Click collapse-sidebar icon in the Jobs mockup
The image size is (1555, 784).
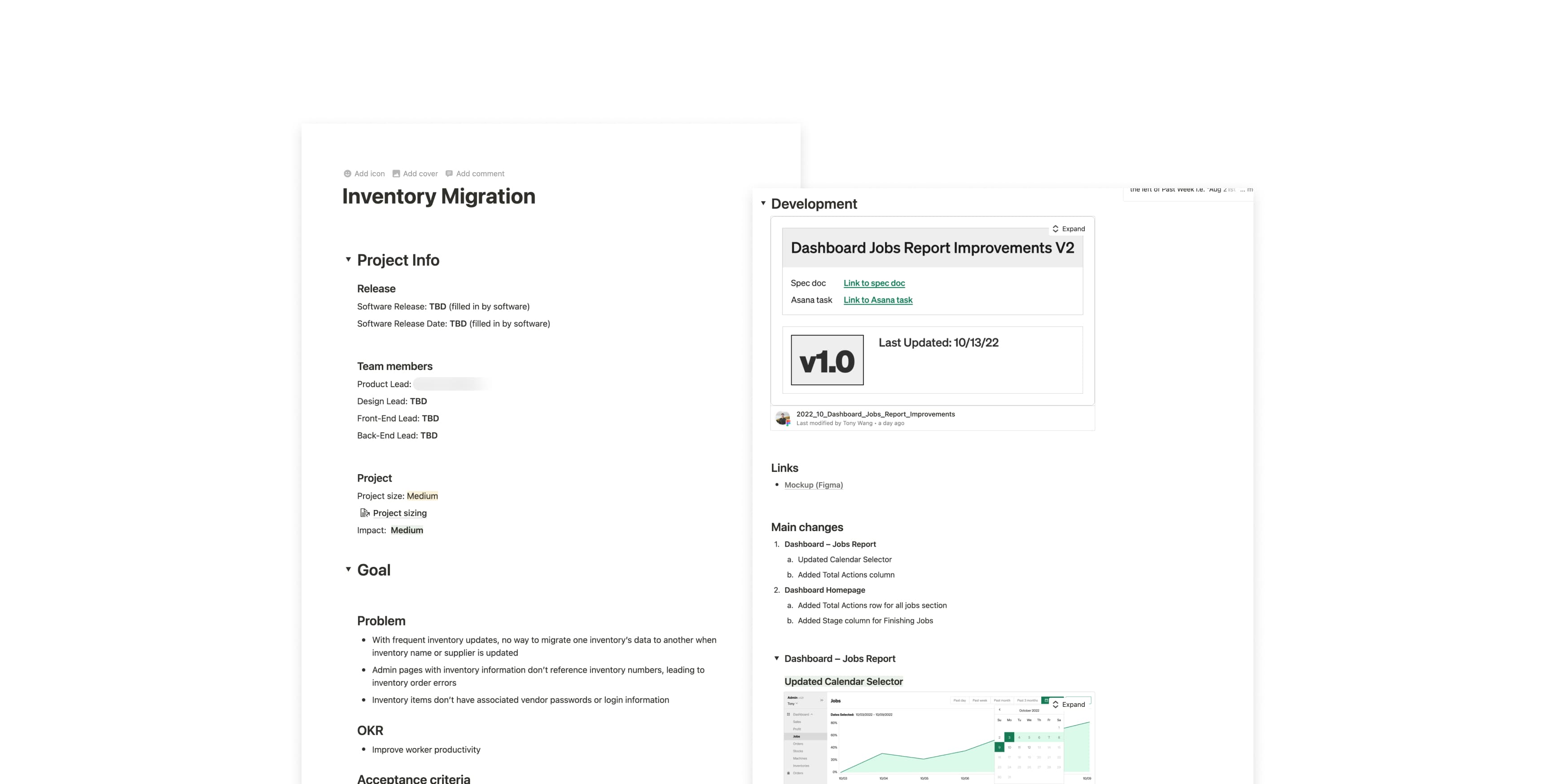pyautogui.click(x=822, y=700)
